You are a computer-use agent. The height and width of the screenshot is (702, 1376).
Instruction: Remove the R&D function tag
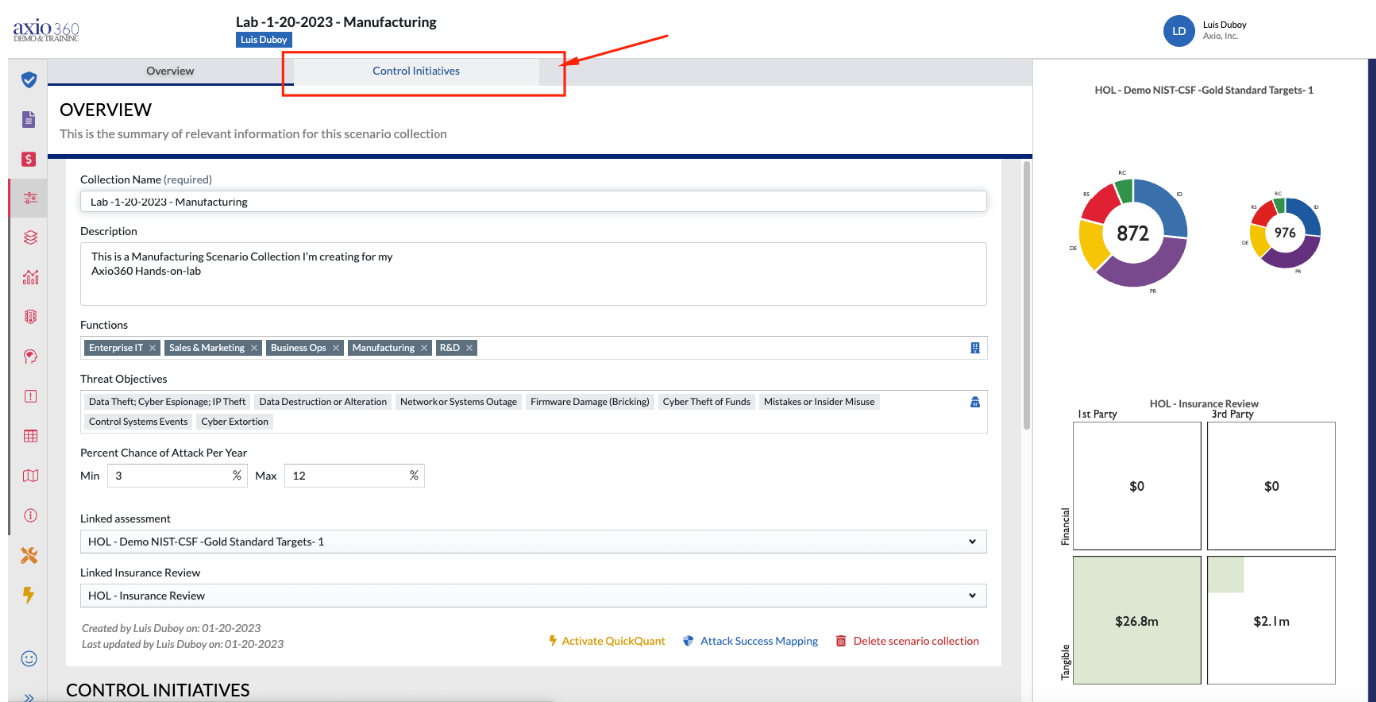coord(469,348)
